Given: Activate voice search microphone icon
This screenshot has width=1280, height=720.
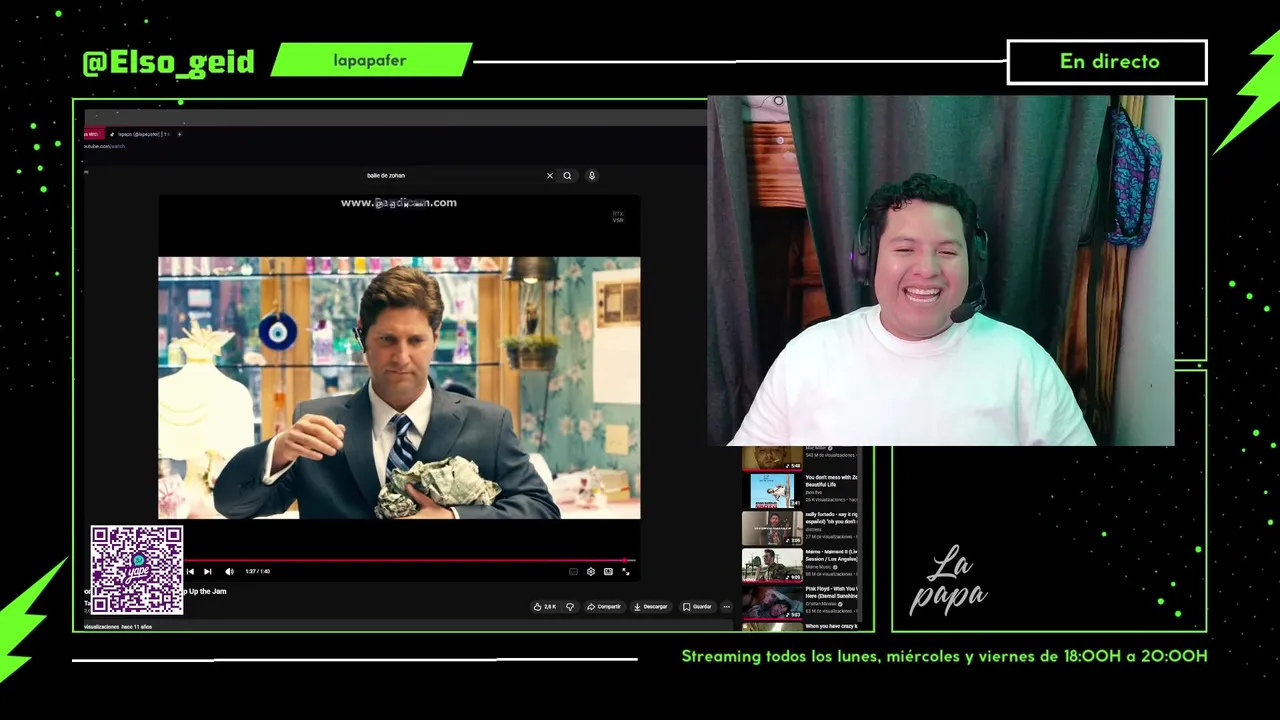Looking at the screenshot, I should pos(592,176).
